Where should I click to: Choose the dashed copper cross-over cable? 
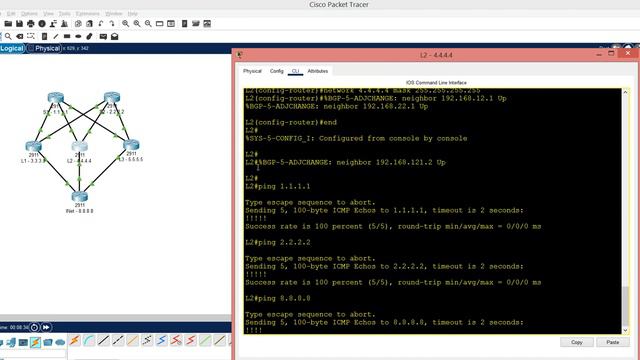tap(118, 340)
